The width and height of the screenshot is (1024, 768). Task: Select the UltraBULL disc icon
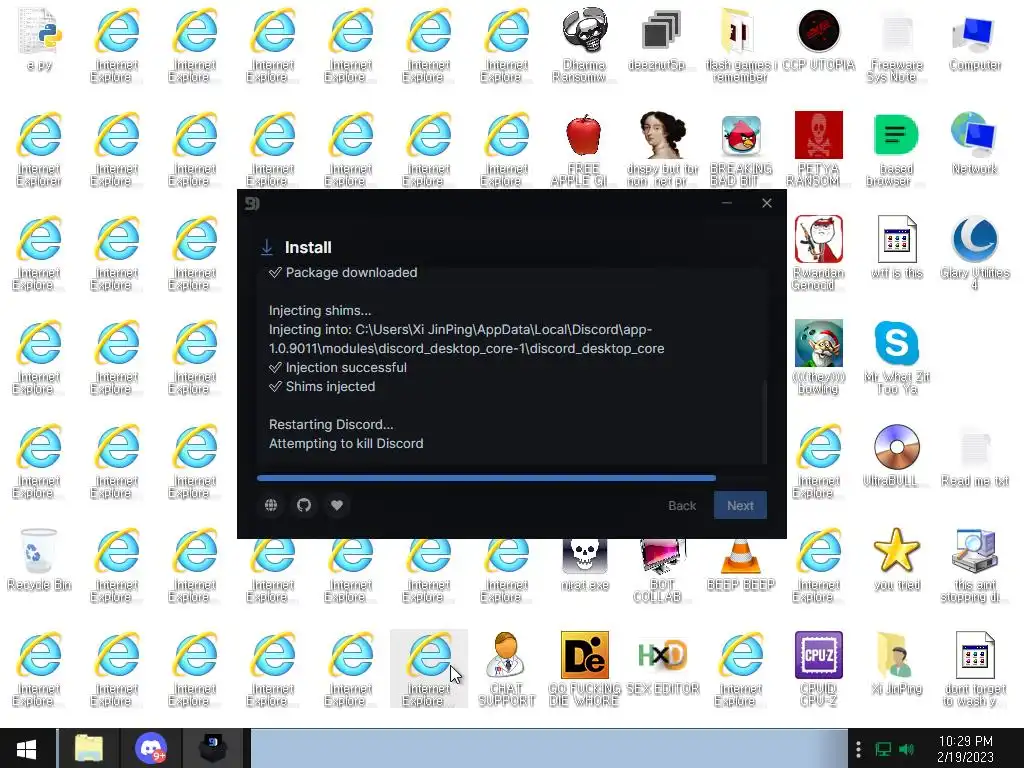pyautogui.click(x=896, y=456)
